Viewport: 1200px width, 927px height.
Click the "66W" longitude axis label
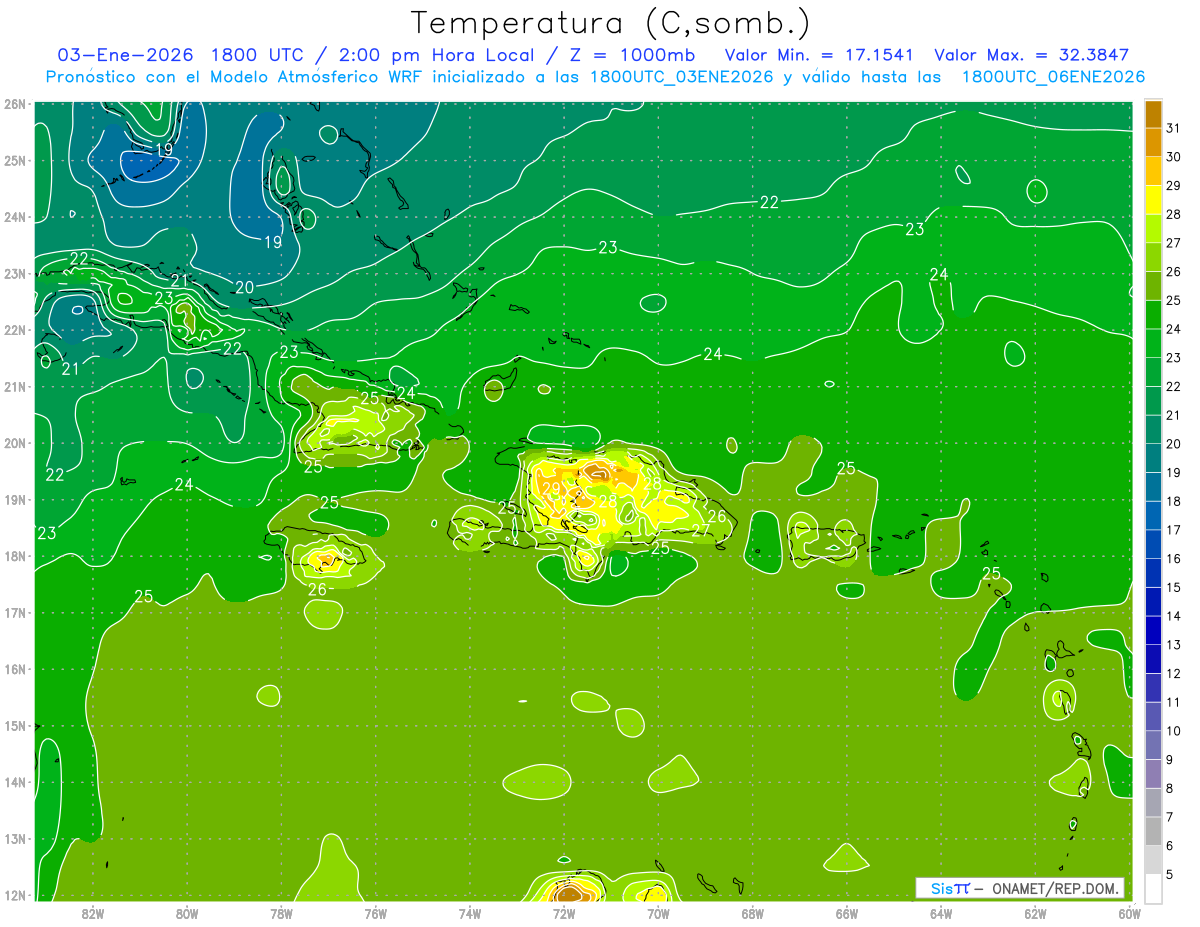click(847, 913)
